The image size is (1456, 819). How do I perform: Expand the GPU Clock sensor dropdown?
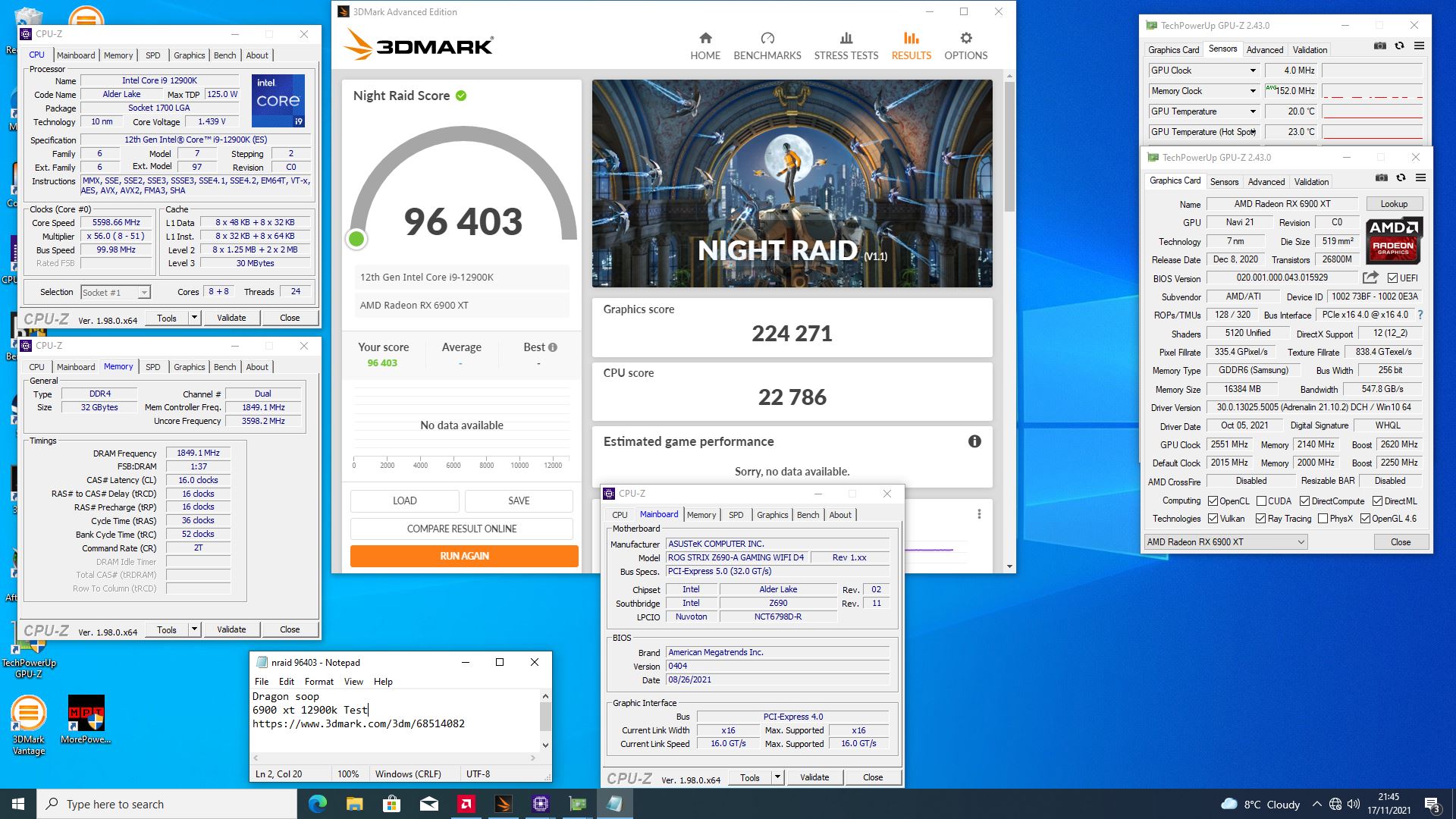pos(1253,71)
